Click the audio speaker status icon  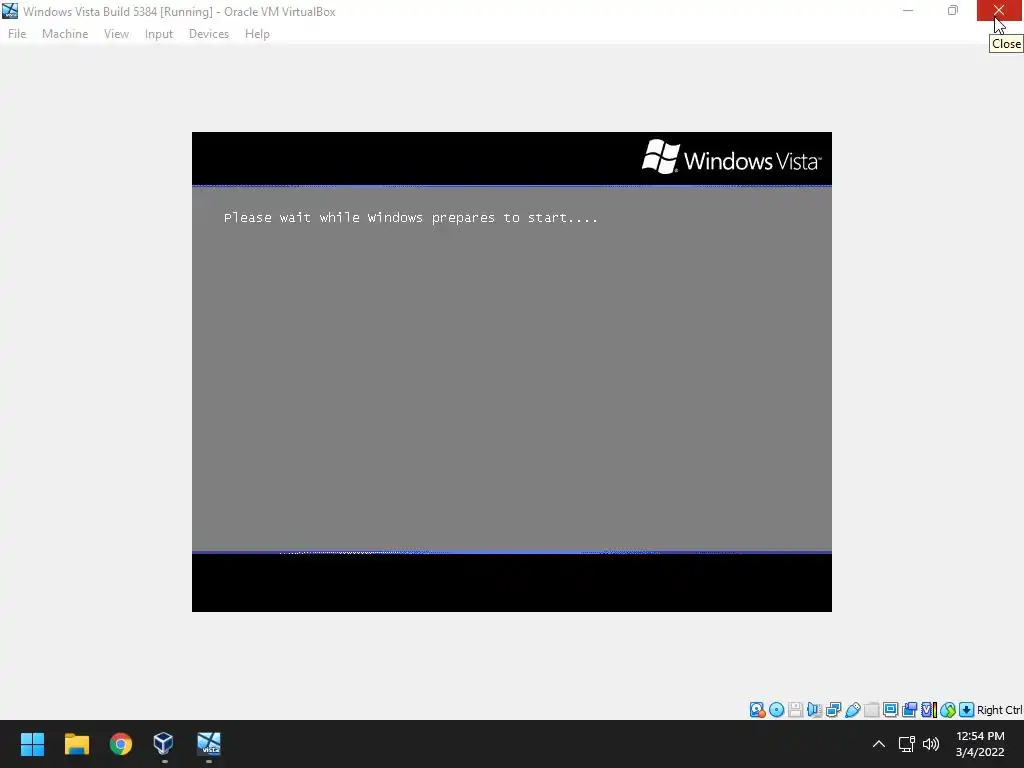[x=814, y=710]
